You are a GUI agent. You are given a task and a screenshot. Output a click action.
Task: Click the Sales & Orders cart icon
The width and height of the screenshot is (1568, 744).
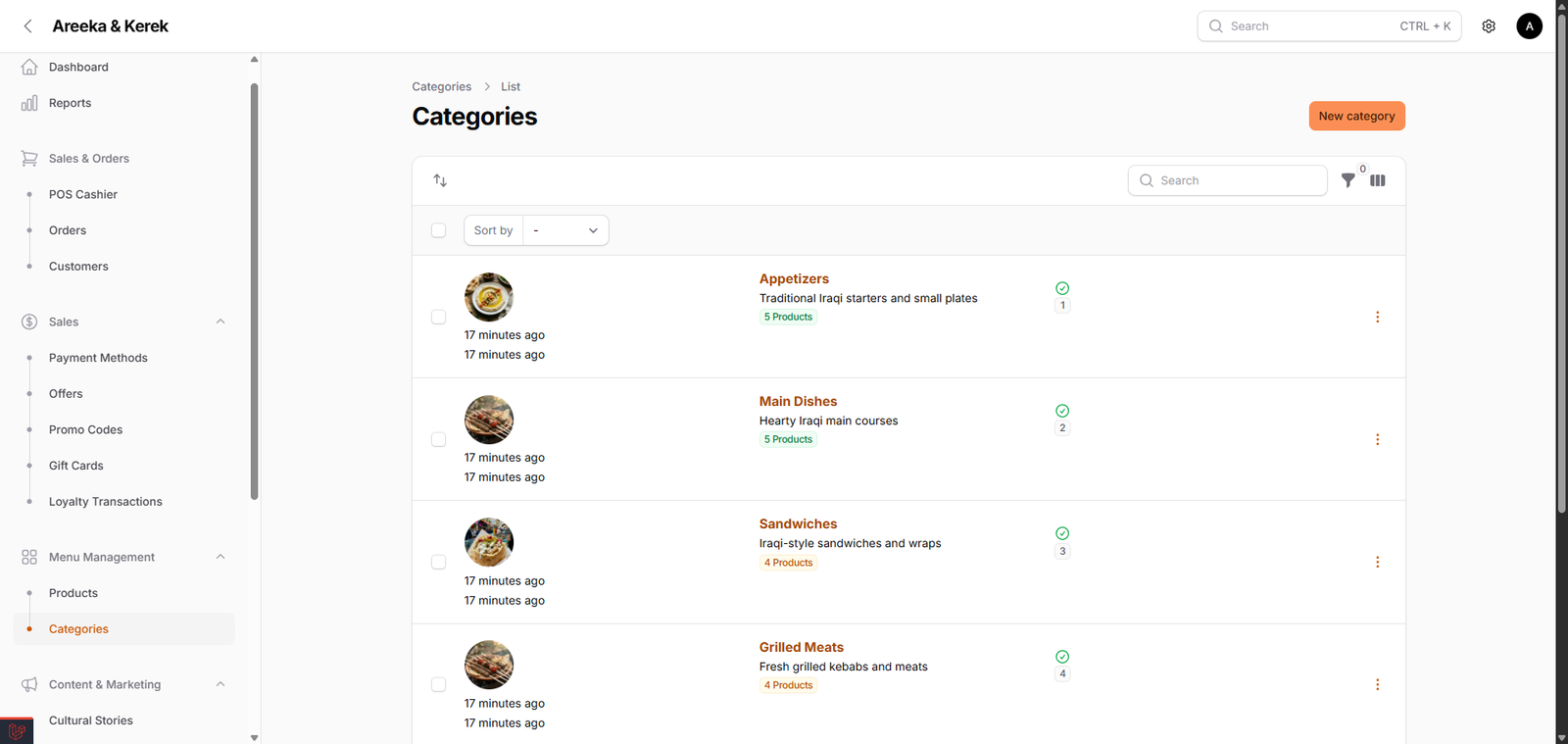tap(29, 158)
